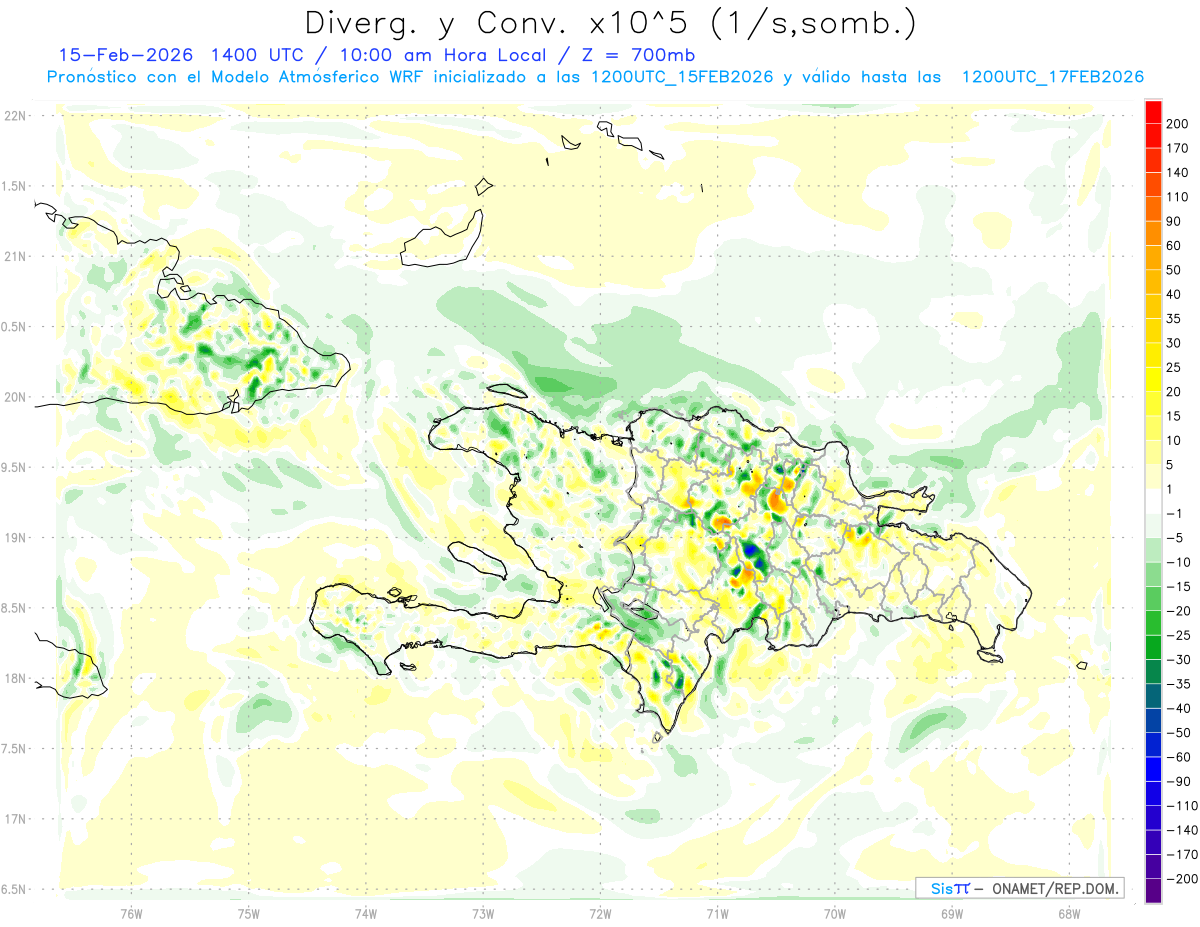Click the "-5" color scale value
The image size is (1200, 927).
click(1176, 538)
